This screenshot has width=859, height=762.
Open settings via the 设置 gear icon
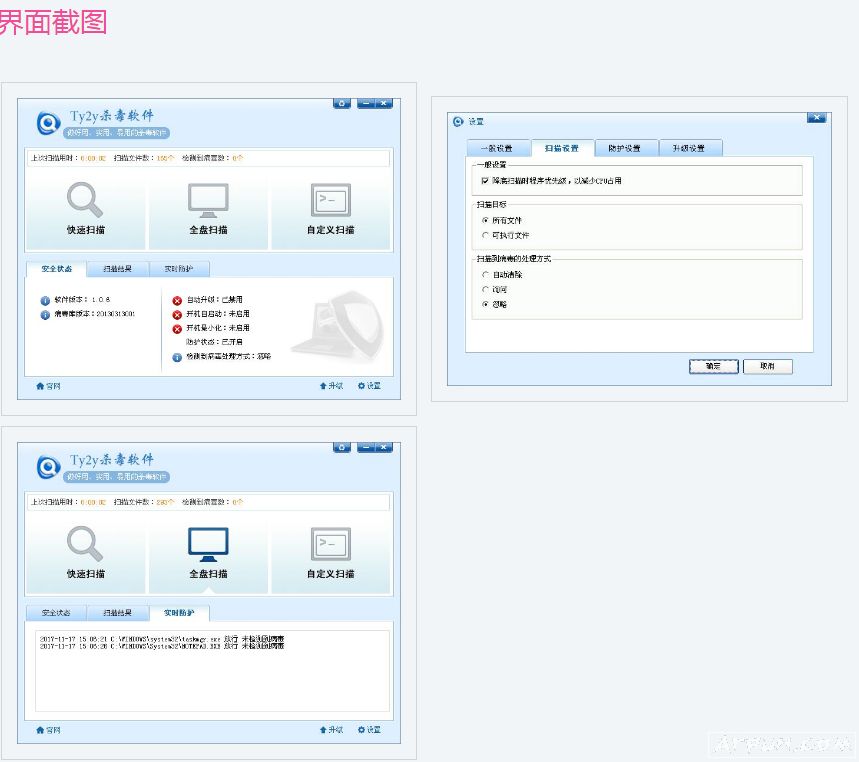coord(368,385)
